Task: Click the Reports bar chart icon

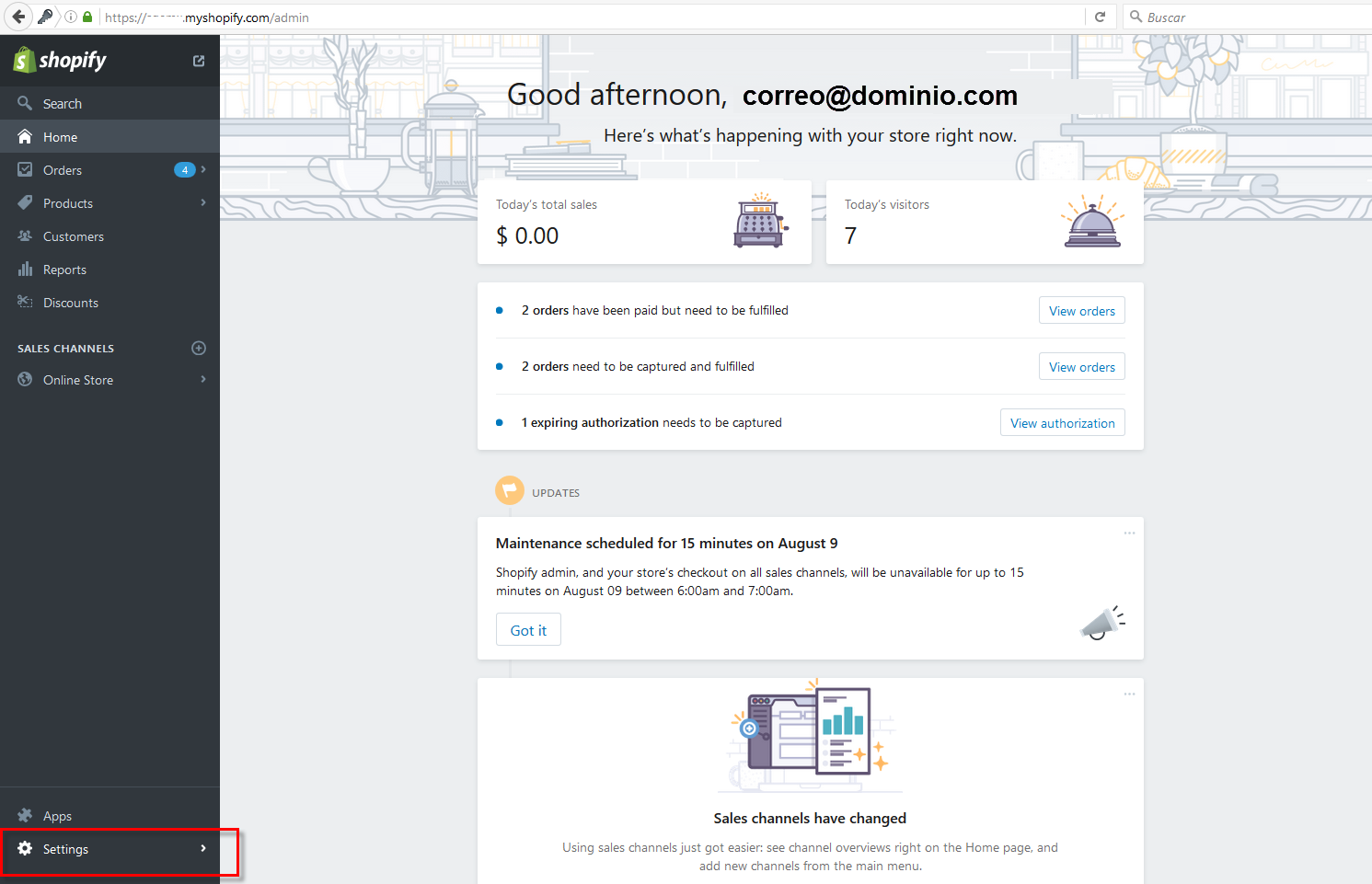Action: [25, 269]
